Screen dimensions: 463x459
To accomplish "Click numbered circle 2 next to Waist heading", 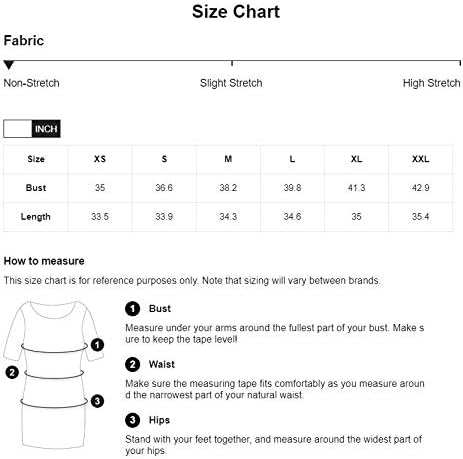I will point(132,364).
